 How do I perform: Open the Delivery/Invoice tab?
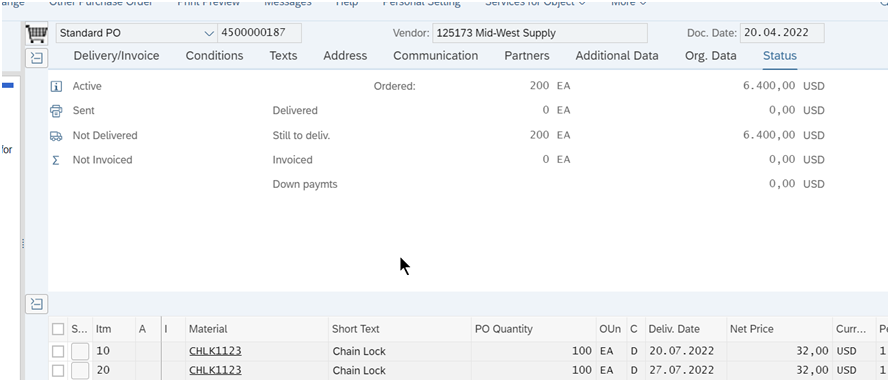point(116,56)
